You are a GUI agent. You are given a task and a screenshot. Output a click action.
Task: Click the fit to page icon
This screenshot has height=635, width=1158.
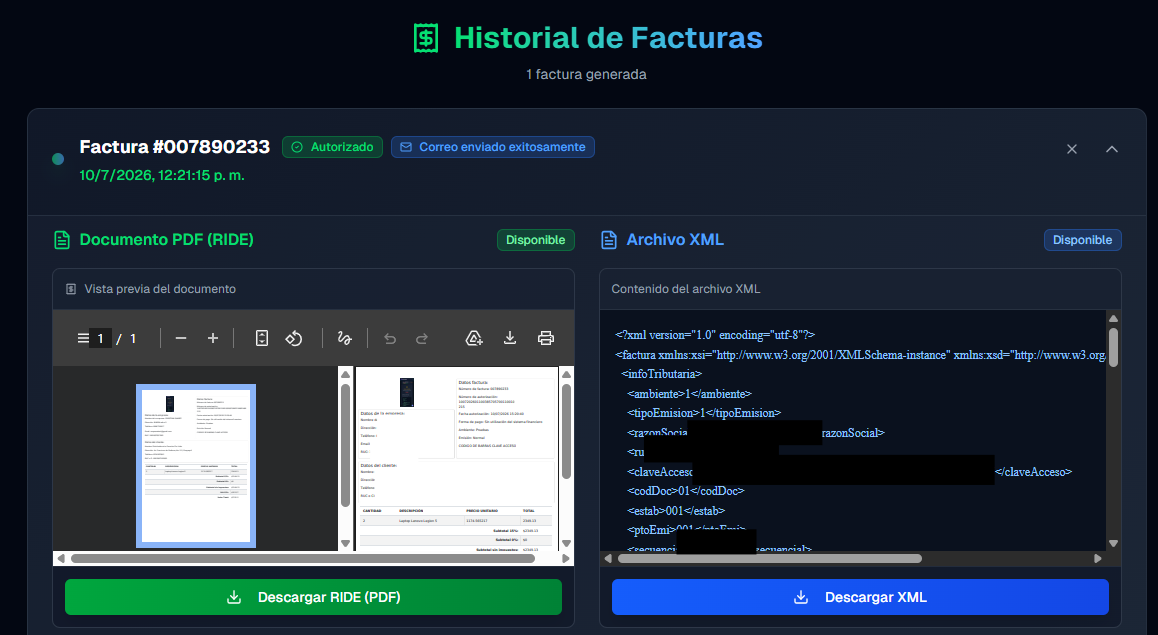click(x=261, y=338)
